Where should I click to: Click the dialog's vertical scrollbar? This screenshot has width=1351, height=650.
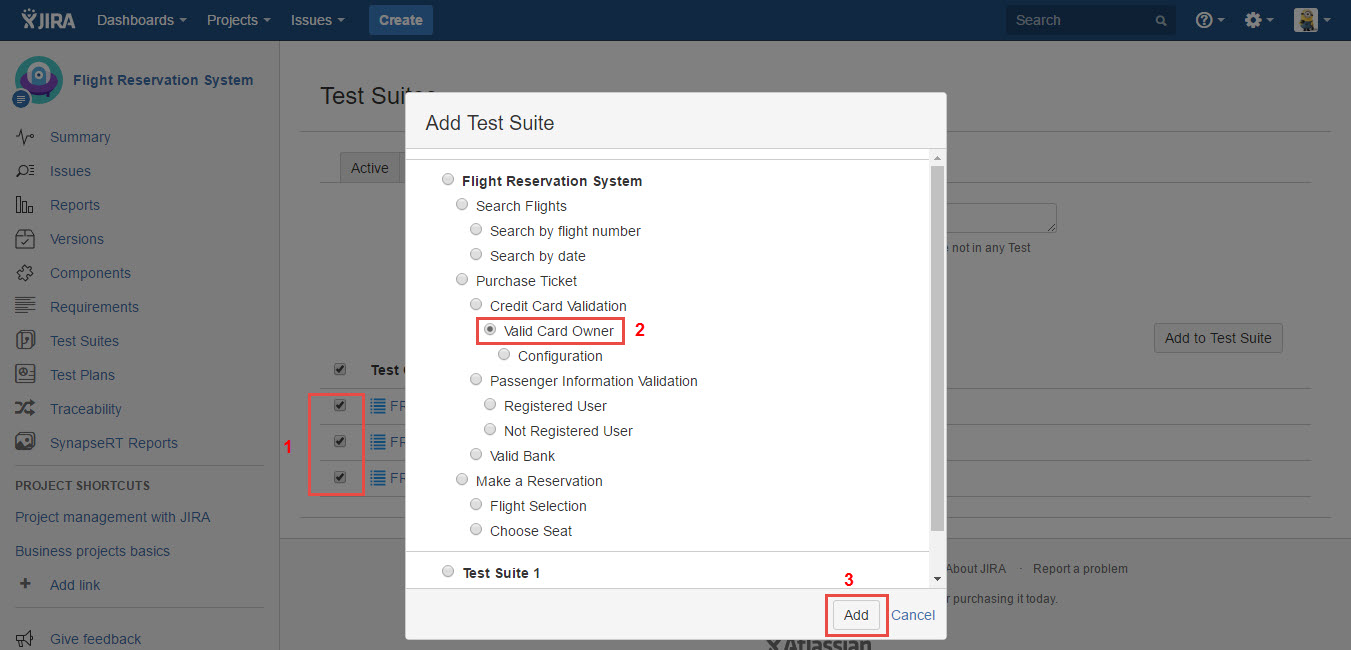(937, 348)
